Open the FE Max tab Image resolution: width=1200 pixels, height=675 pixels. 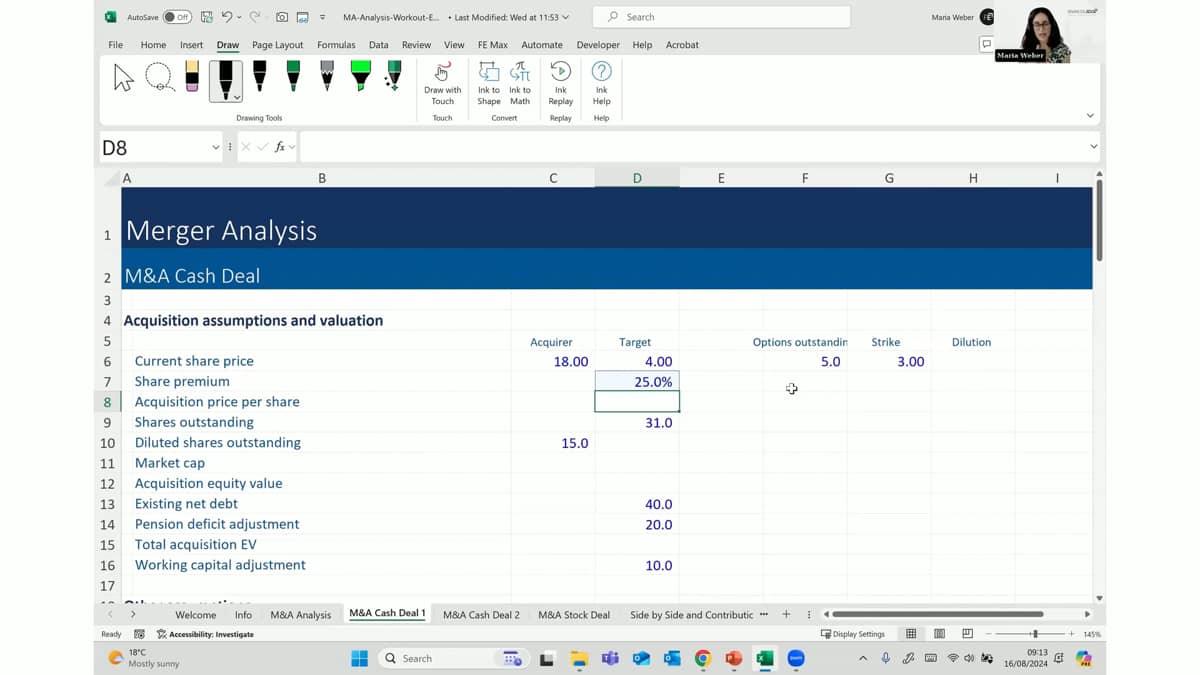[492, 45]
